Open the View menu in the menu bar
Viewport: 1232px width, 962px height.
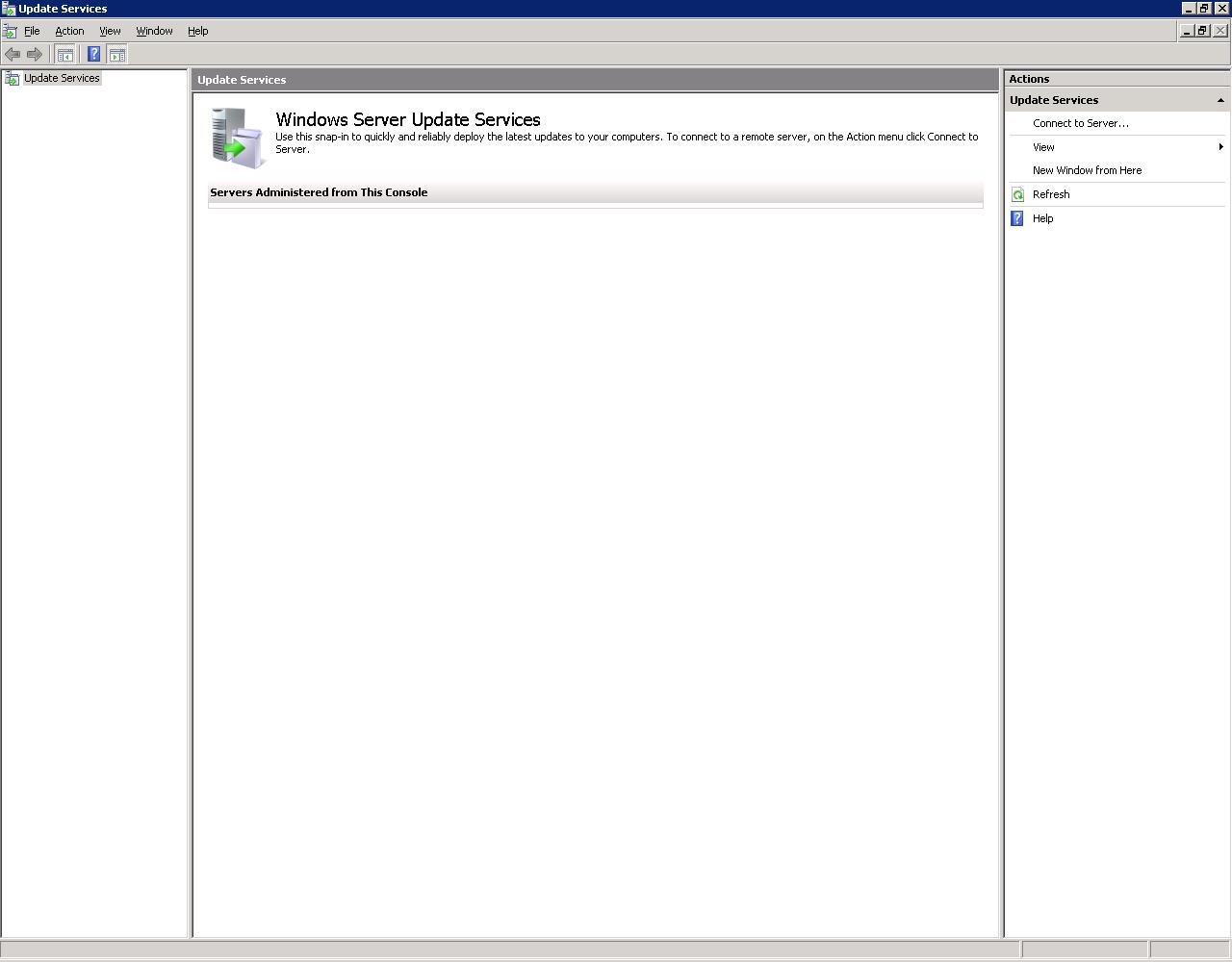click(x=110, y=31)
